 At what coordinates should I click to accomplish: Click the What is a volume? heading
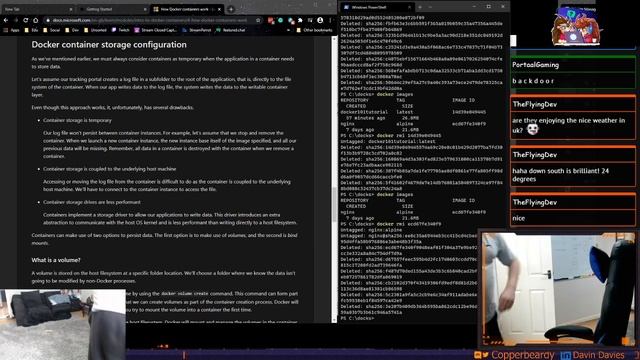pos(56,260)
